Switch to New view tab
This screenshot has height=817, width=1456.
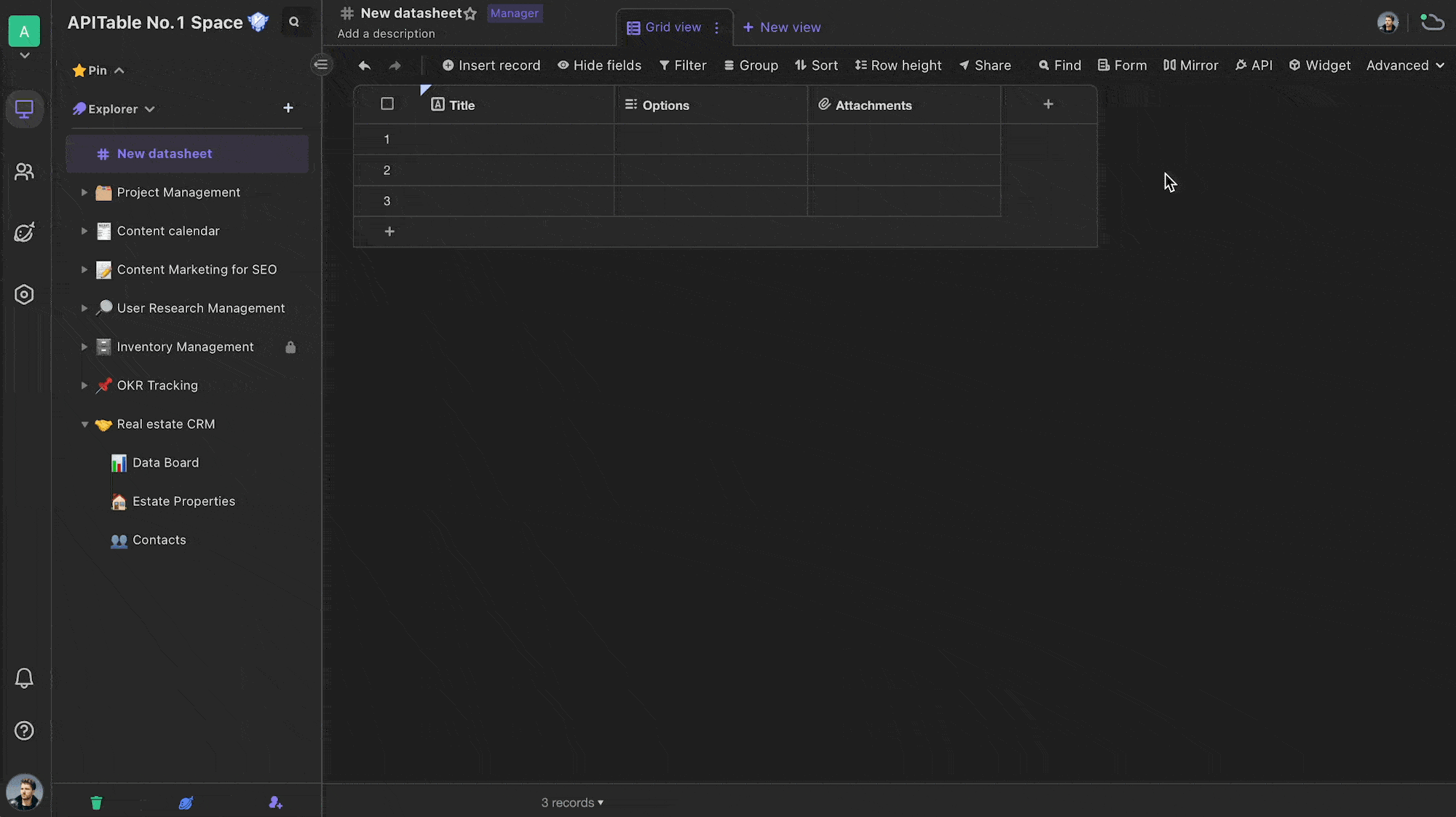pyautogui.click(x=782, y=27)
